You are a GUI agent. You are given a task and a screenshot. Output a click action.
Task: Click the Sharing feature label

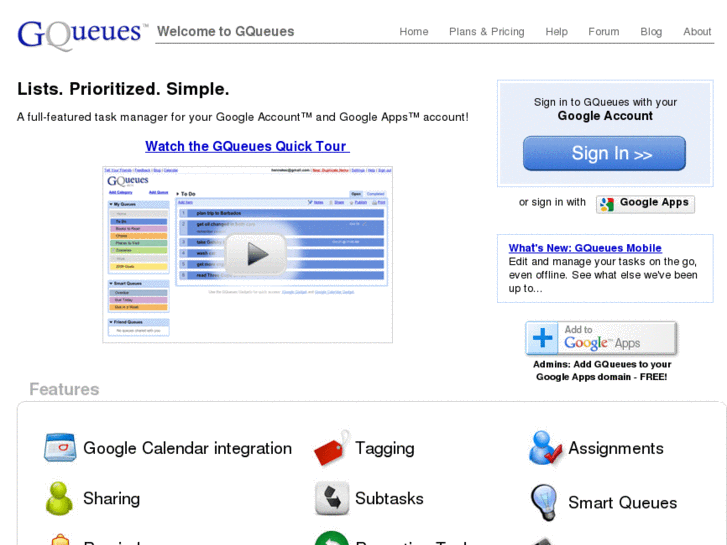click(111, 499)
